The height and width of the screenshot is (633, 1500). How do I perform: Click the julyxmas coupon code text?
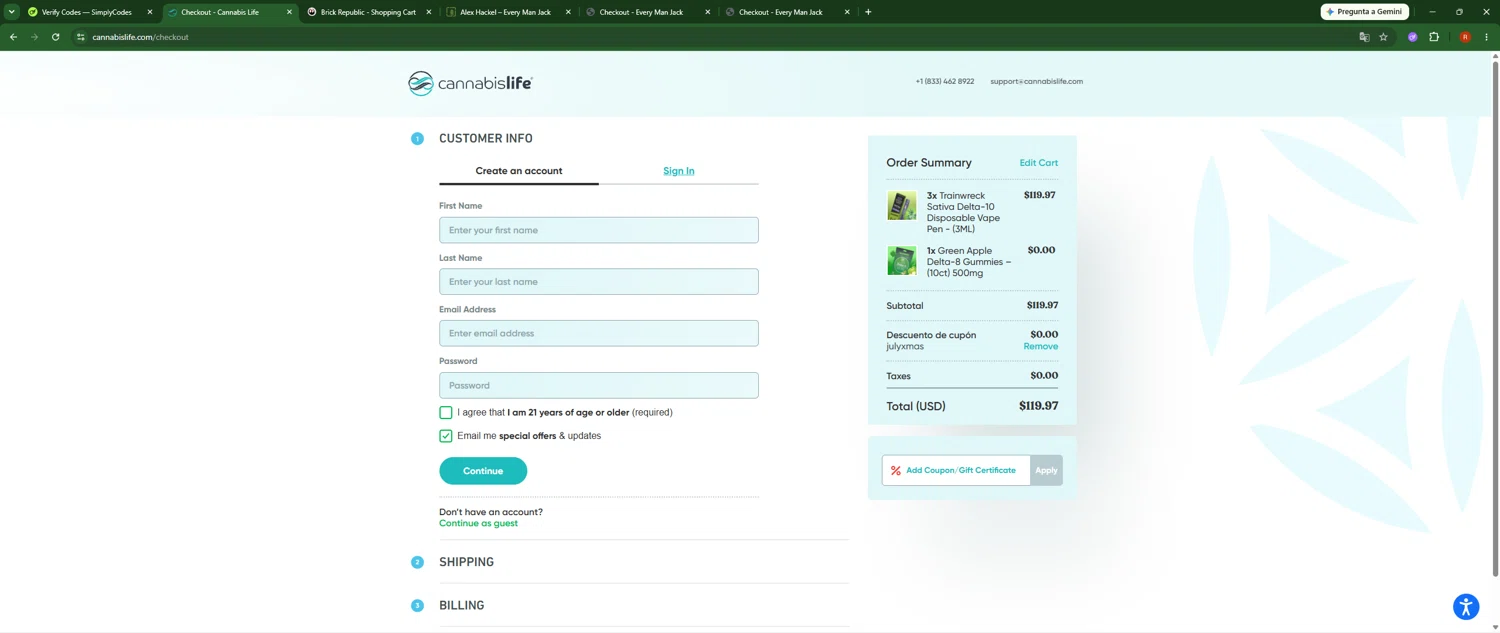coord(905,347)
